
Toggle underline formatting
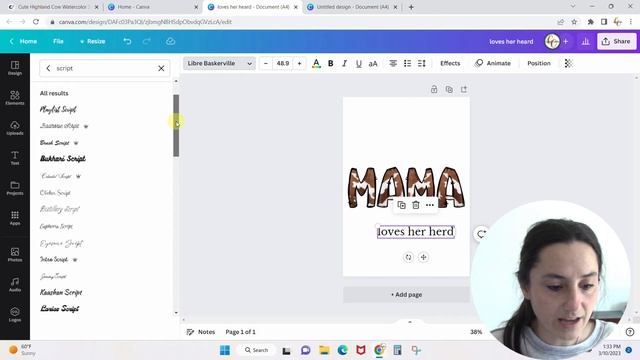pos(359,63)
